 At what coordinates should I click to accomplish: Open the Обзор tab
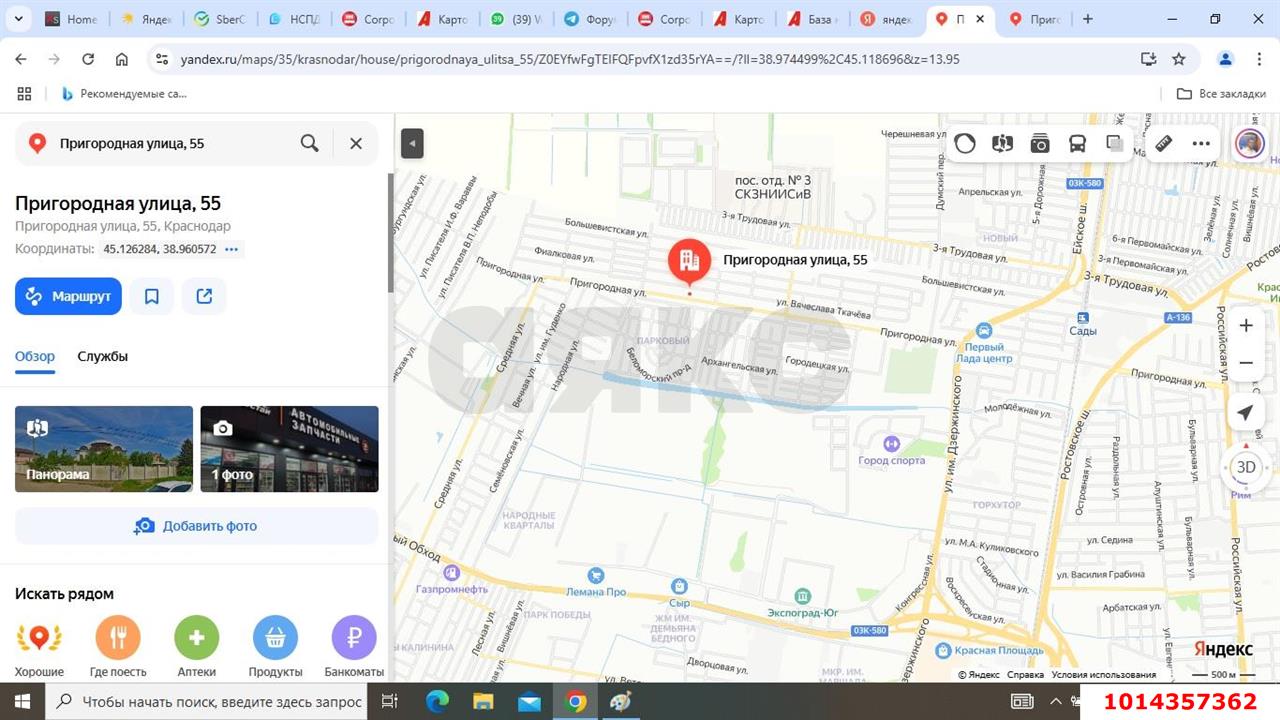coord(35,356)
